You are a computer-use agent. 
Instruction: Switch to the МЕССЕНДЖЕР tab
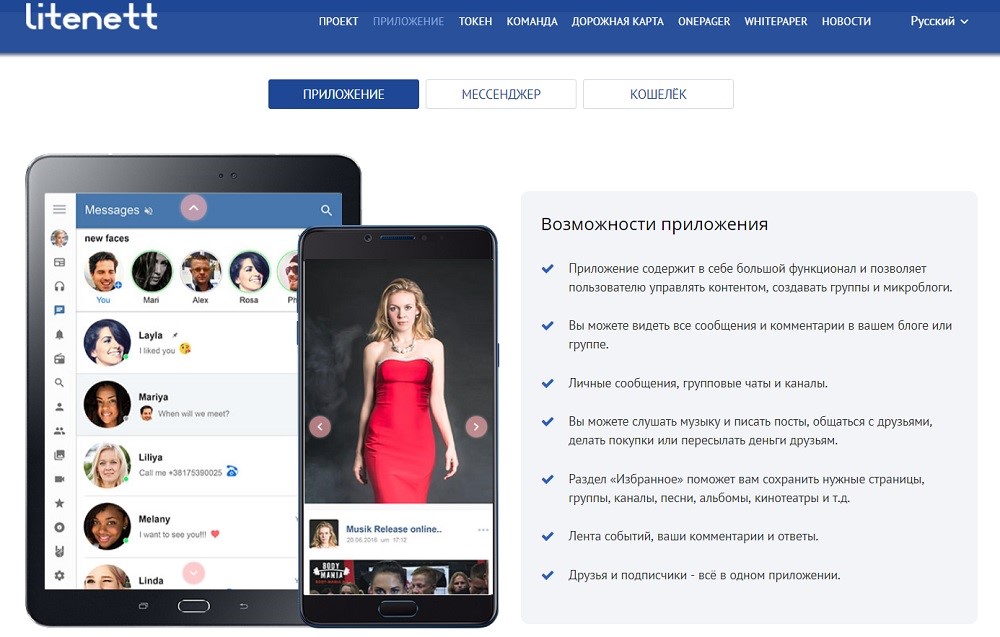click(501, 94)
